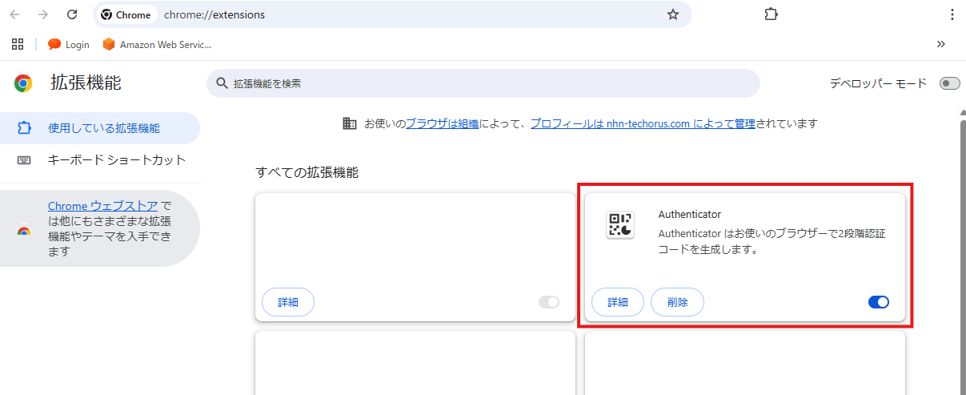Go forward with the forward arrow
This screenshot has height=395, width=966.
pos(43,15)
